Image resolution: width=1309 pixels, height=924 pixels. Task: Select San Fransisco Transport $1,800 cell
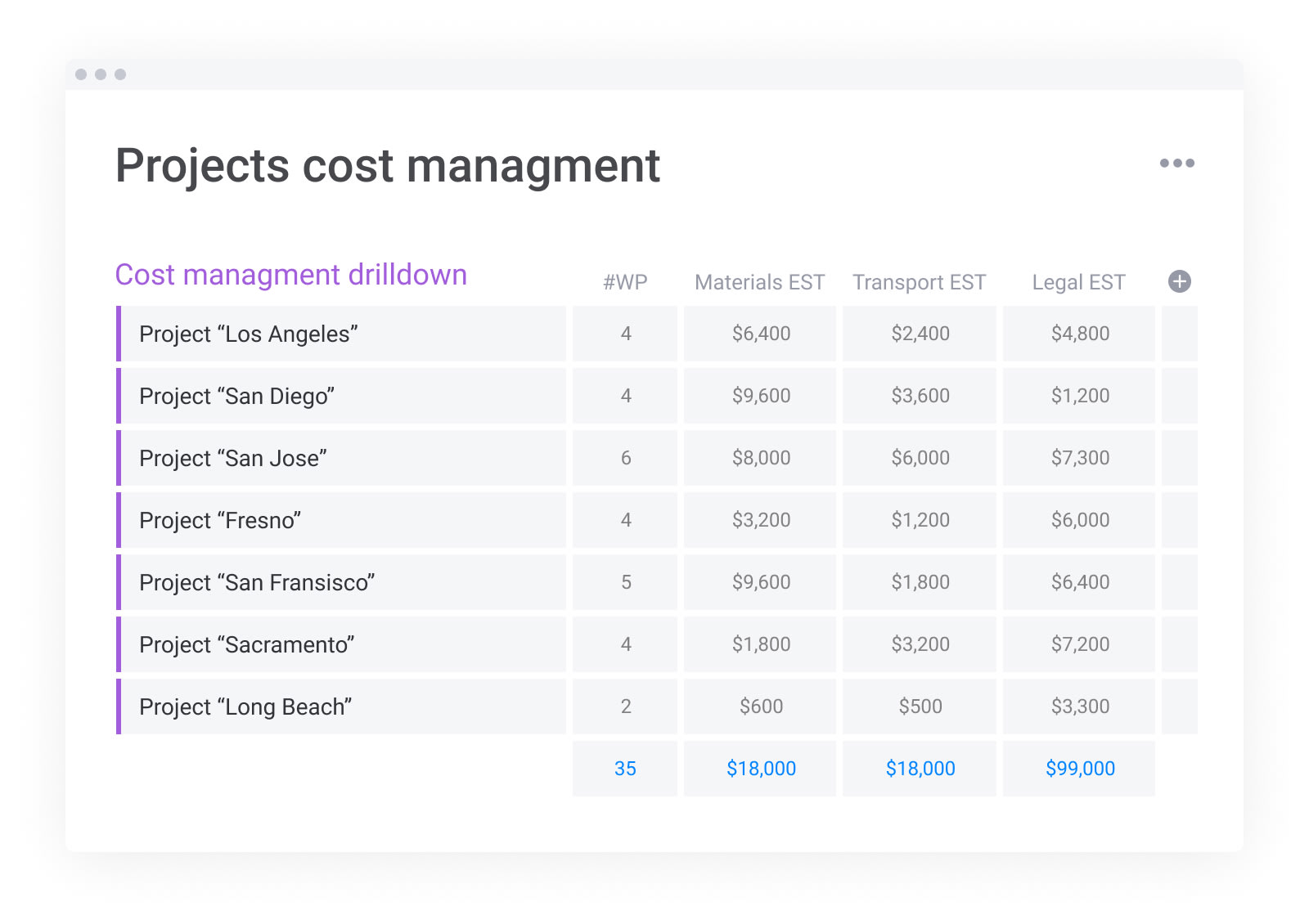coord(920,582)
